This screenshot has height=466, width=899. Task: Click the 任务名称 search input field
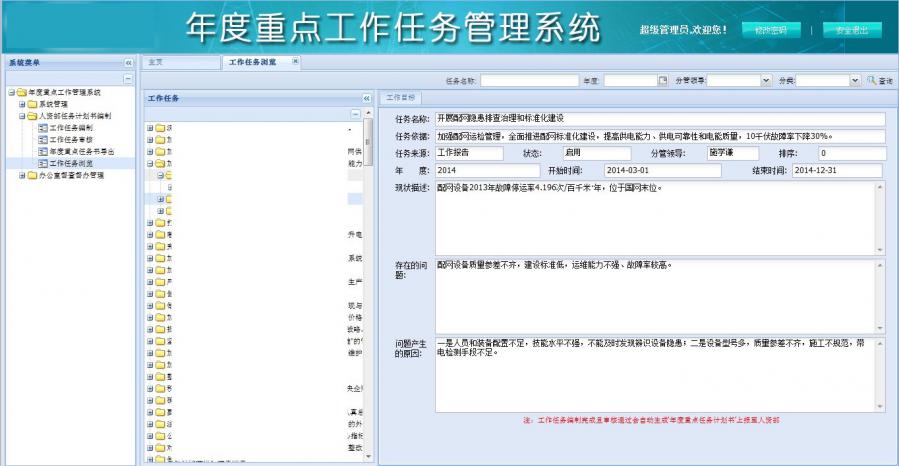coord(528,80)
